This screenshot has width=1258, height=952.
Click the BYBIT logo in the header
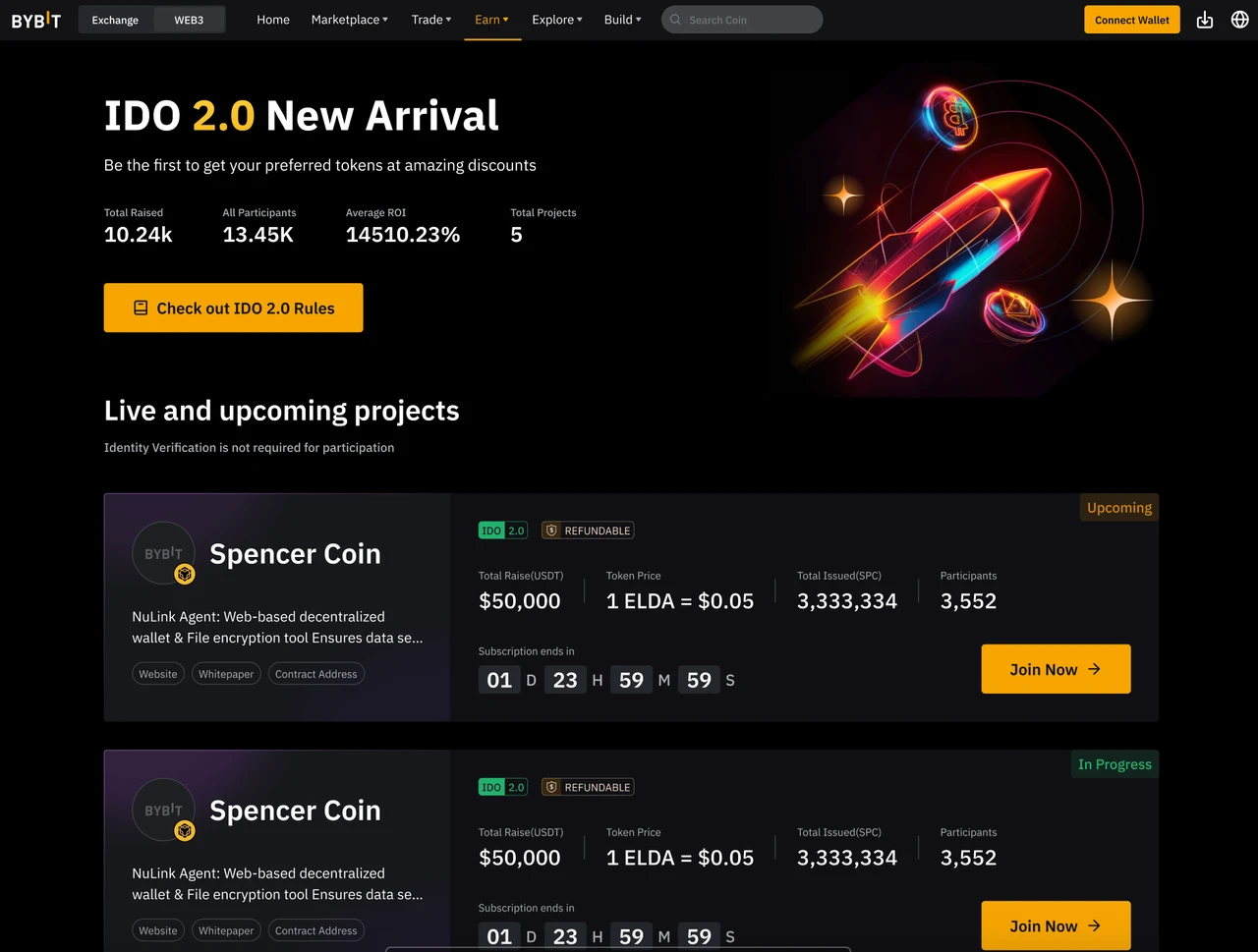coord(35,19)
